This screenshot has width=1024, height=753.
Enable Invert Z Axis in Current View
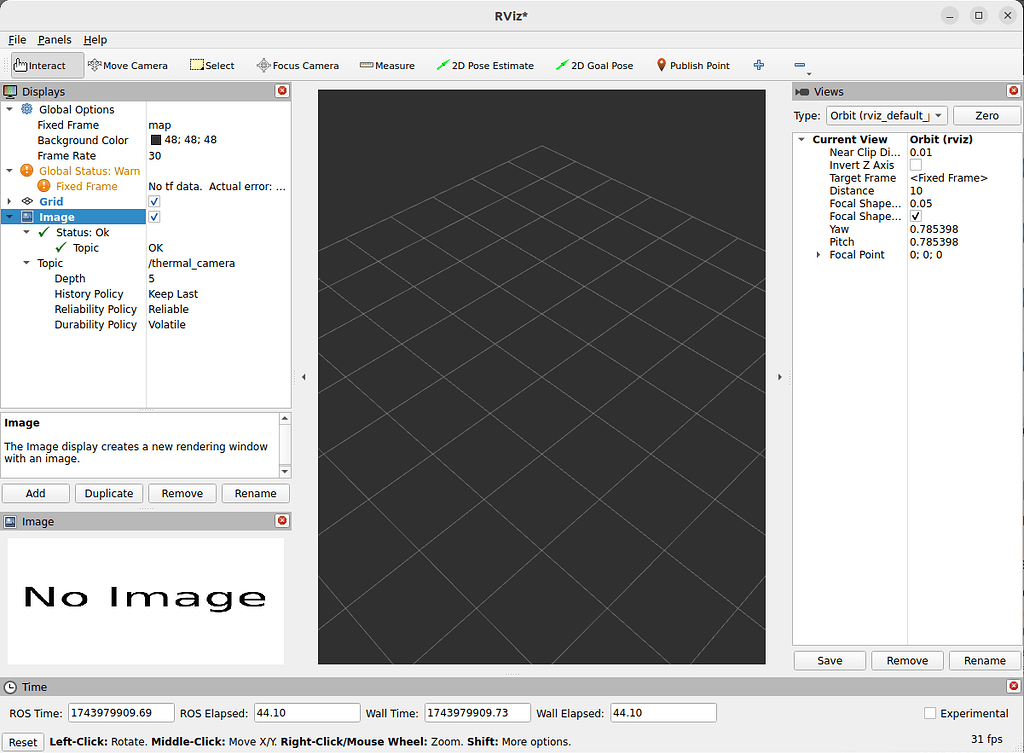pos(916,165)
